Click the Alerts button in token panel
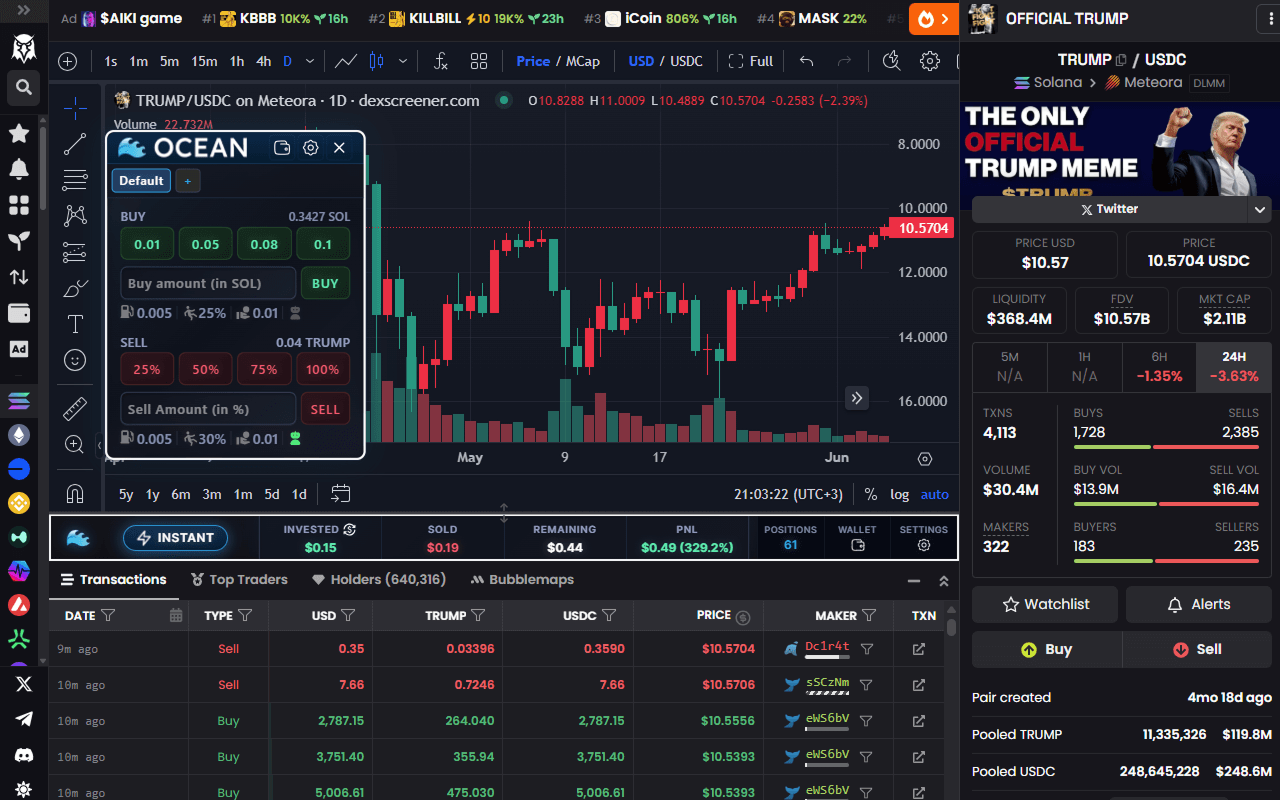 pyautogui.click(x=1199, y=604)
